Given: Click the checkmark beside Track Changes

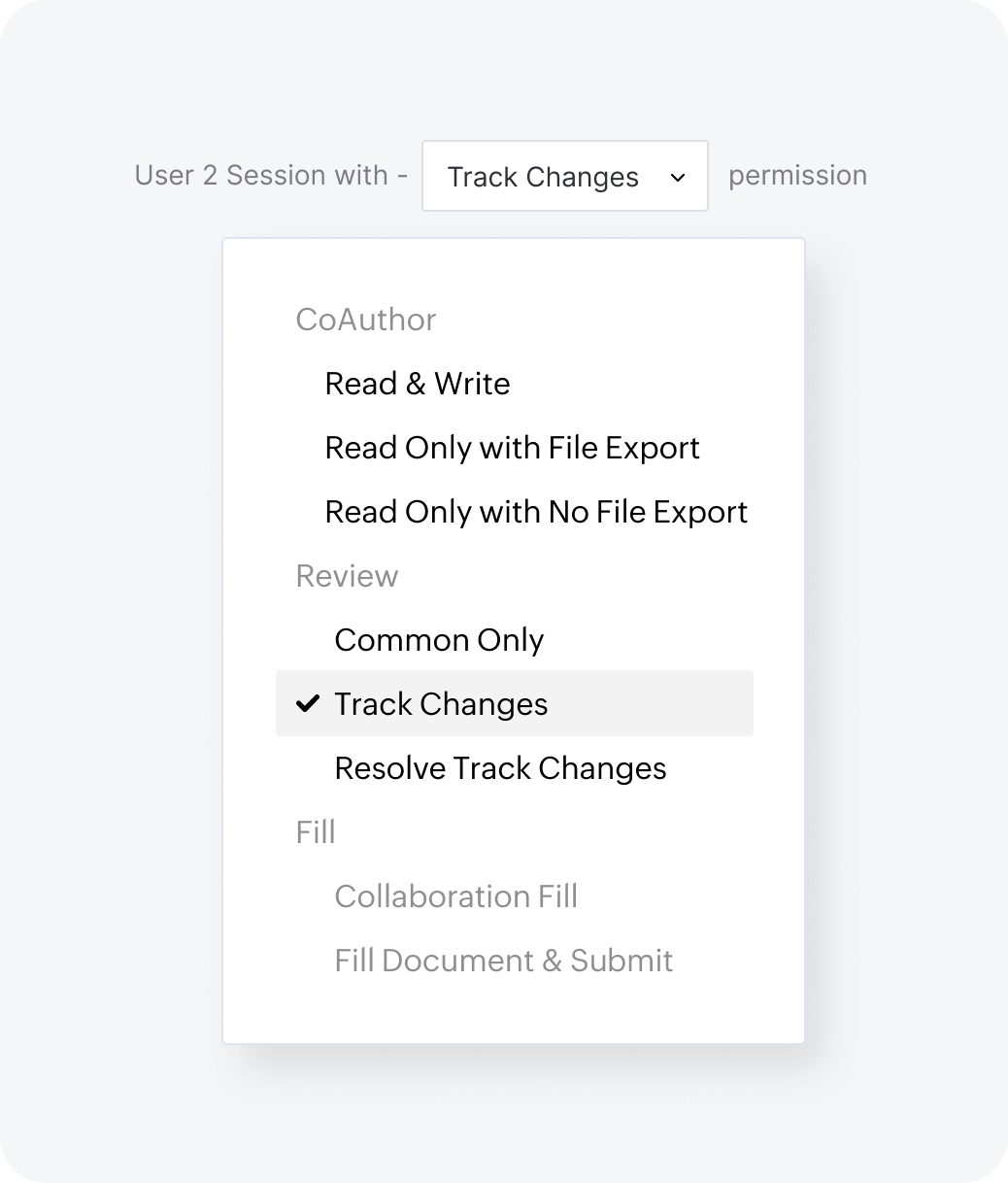Looking at the screenshot, I should click(x=307, y=703).
